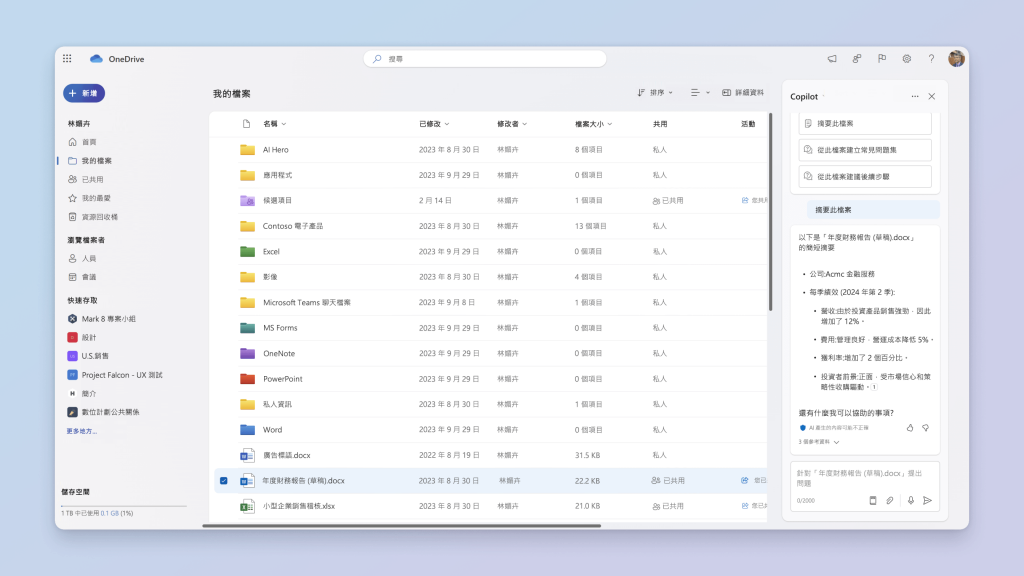Expand the 排序 sort dropdown

tap(655, 93)
